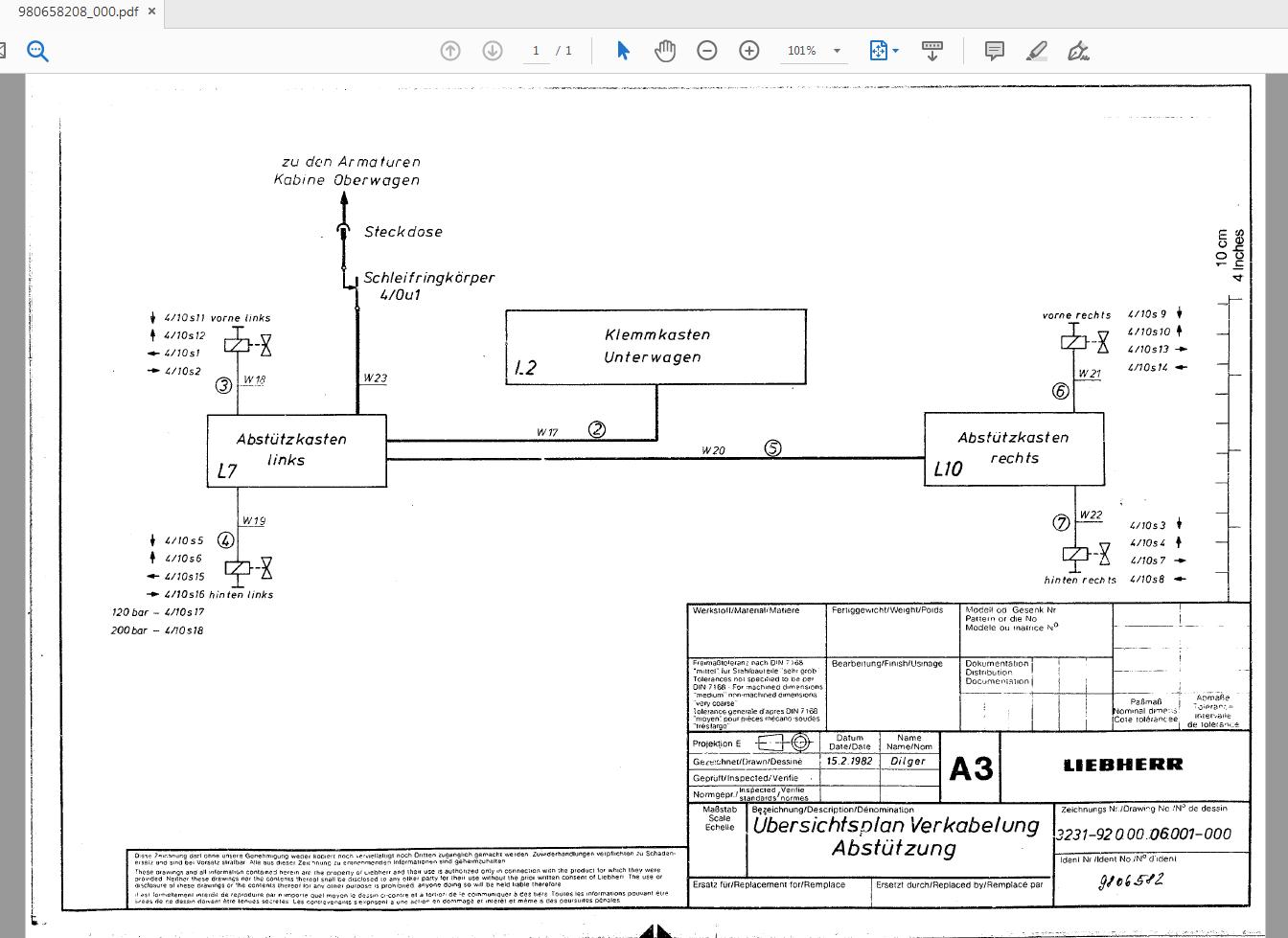This screenshot has height=938, width=1288.
Task: Click the W21 cable label
Action: (1090, 374)
